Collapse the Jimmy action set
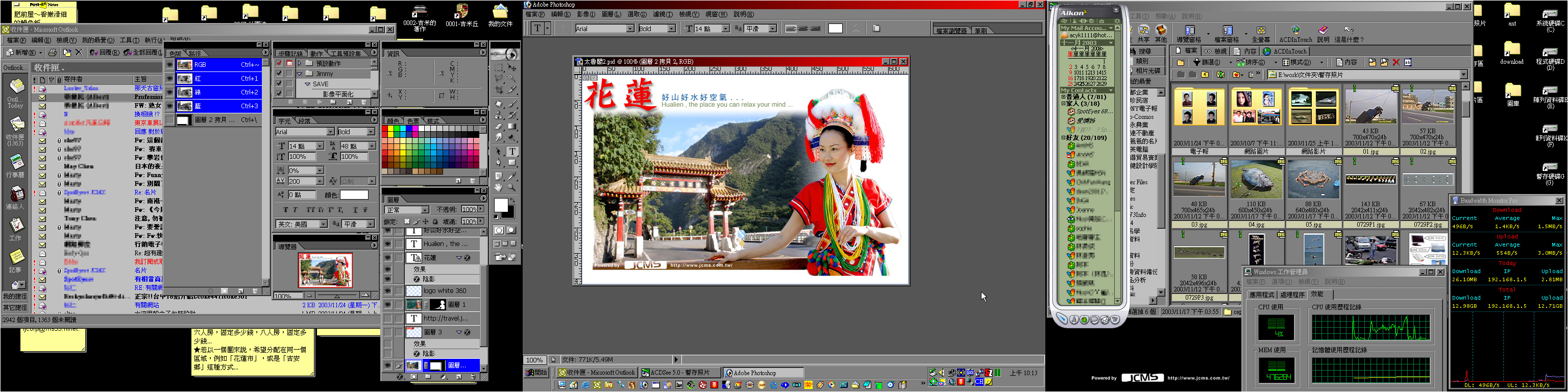The height and width of the screenshot is (392, 1568). (300, 73)
